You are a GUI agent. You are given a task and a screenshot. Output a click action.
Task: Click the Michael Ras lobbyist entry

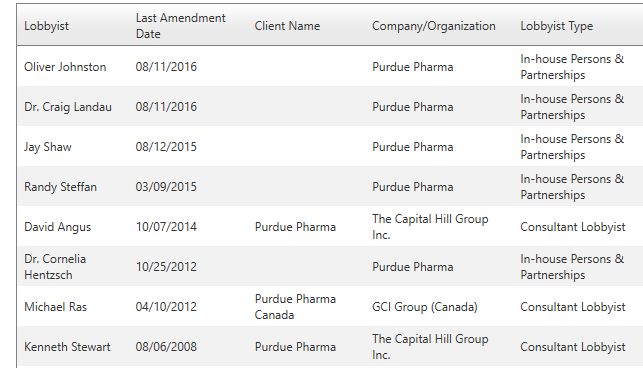55,307
